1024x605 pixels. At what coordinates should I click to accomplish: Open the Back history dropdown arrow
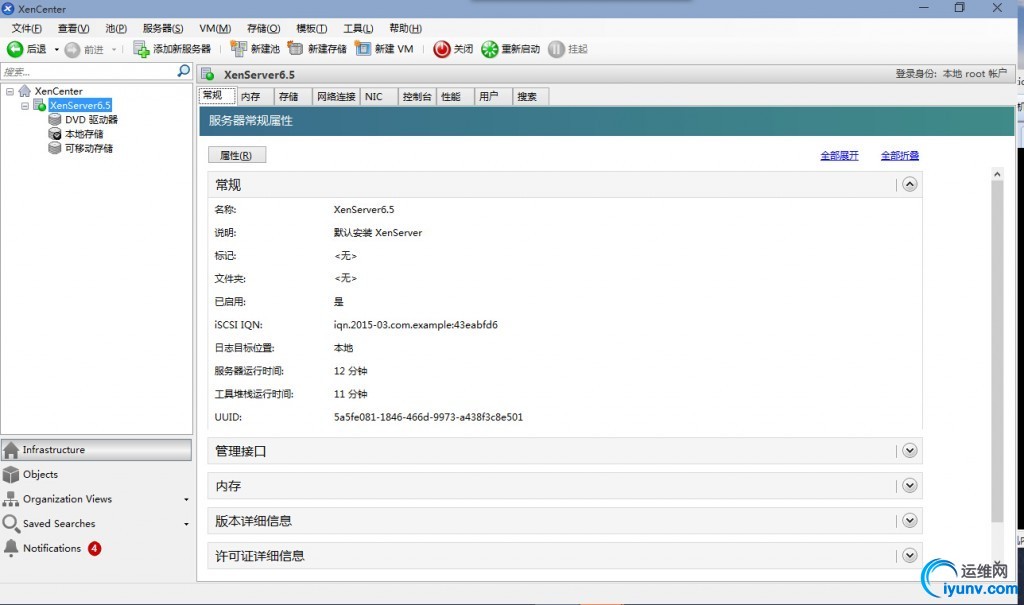(57, 50)
